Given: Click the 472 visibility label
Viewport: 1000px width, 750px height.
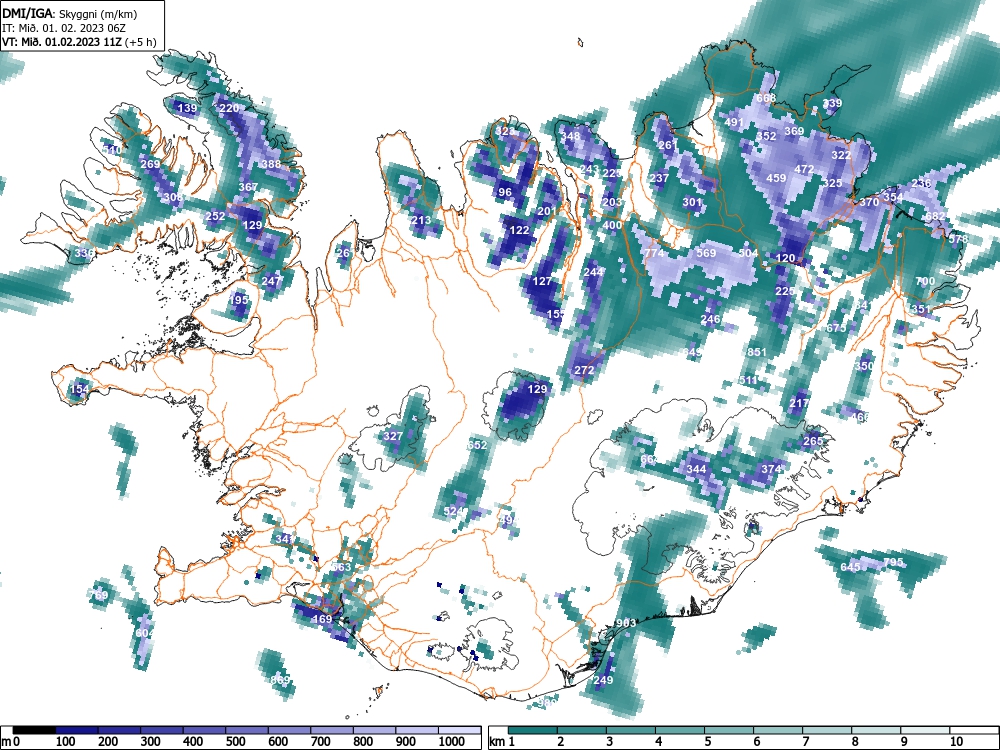Looking at the screenshot, I should coord(804,170).
